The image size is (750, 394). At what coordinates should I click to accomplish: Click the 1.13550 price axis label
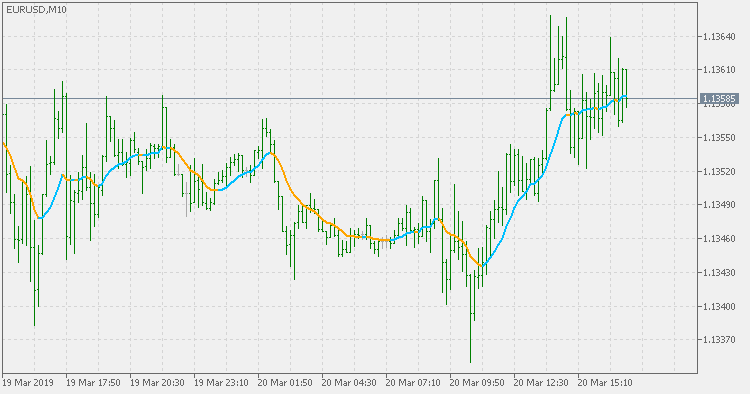click(x=719, y=138)
